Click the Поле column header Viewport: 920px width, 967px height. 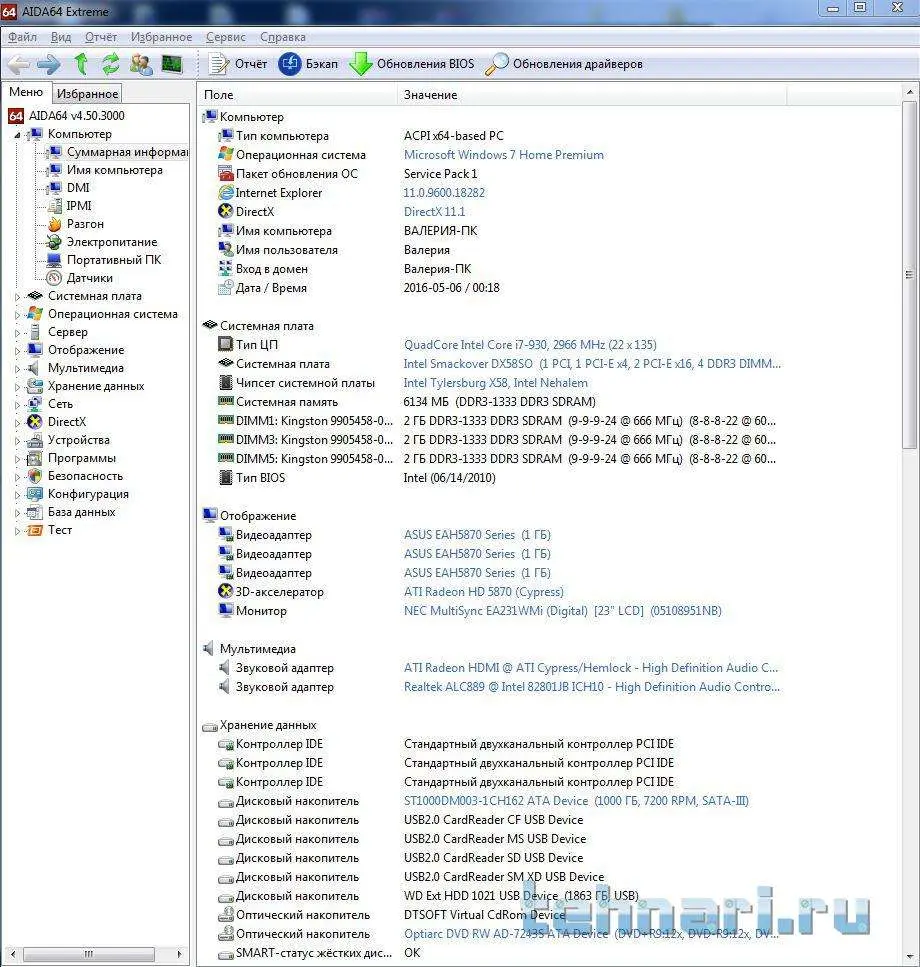point(297,95)
